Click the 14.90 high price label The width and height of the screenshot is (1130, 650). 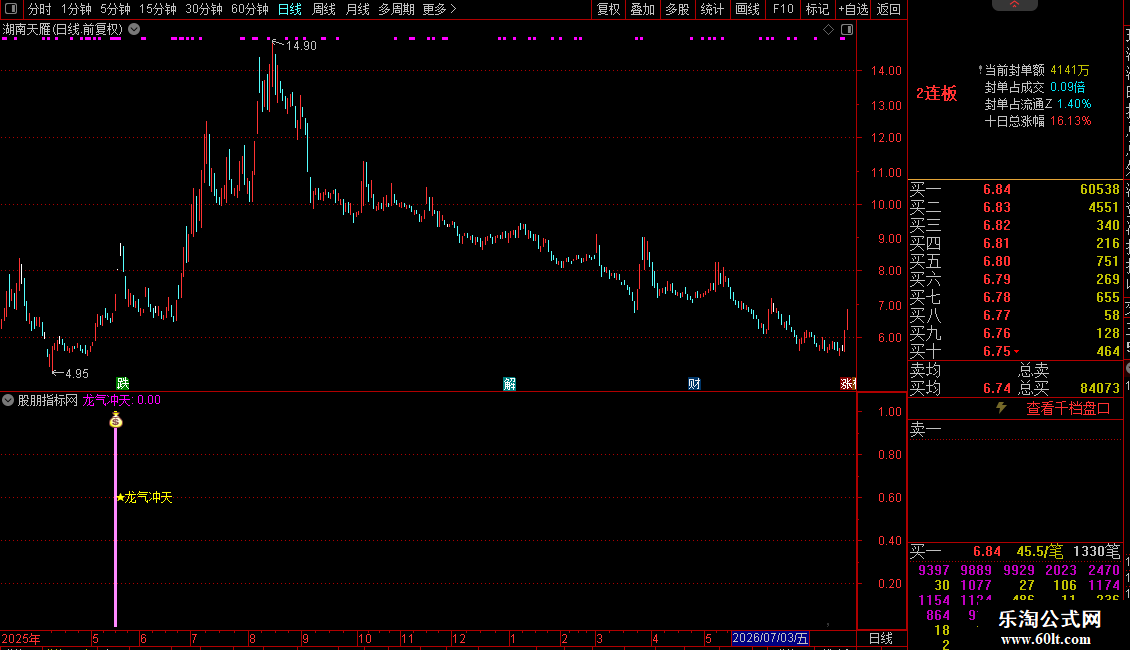pos(301,45)
